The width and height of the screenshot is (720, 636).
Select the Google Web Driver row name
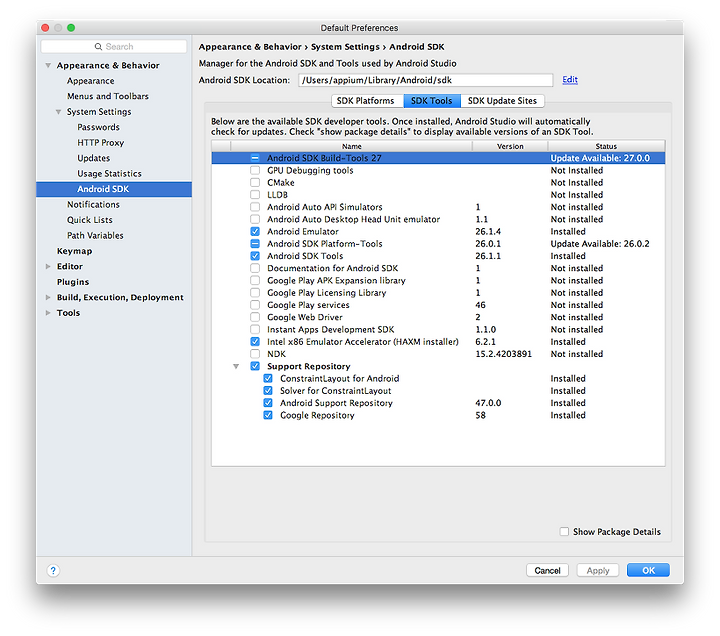305,317
